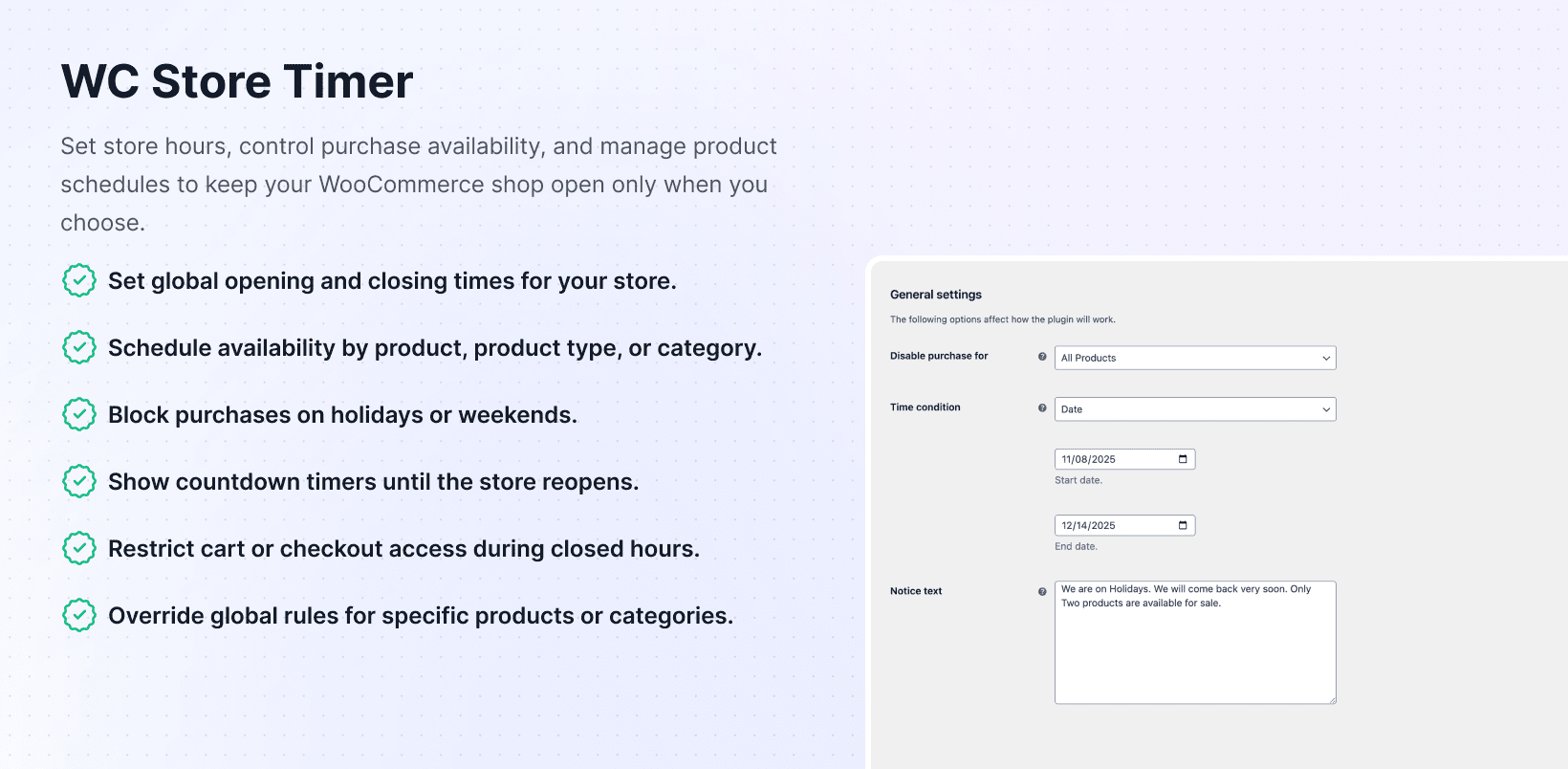Open the calendar picker for Start date

[1183, 459]
